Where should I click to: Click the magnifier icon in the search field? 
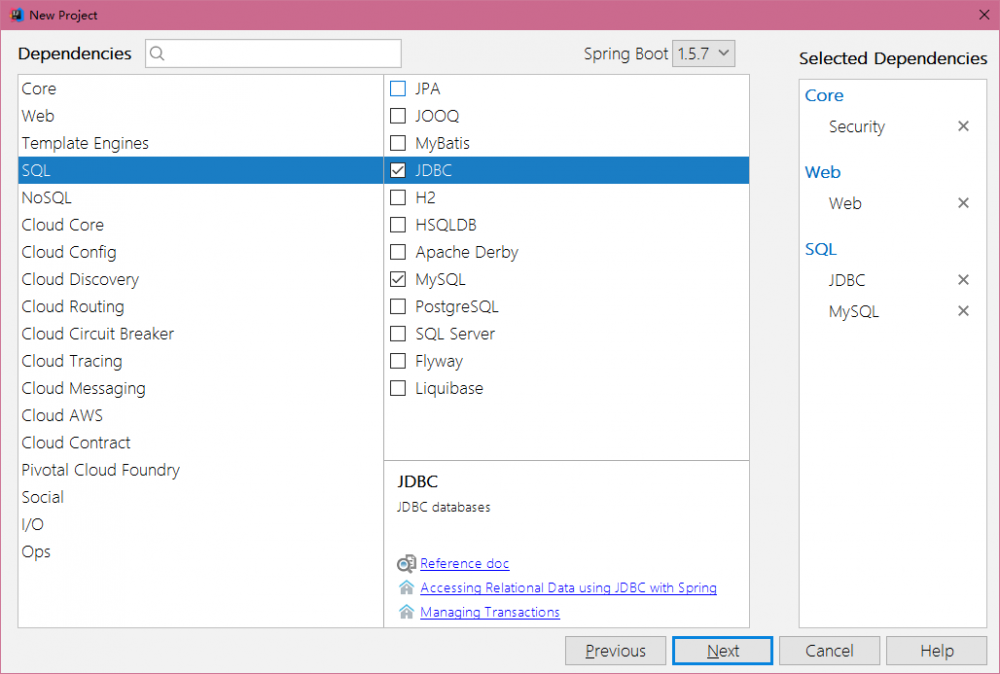point(157,53)
